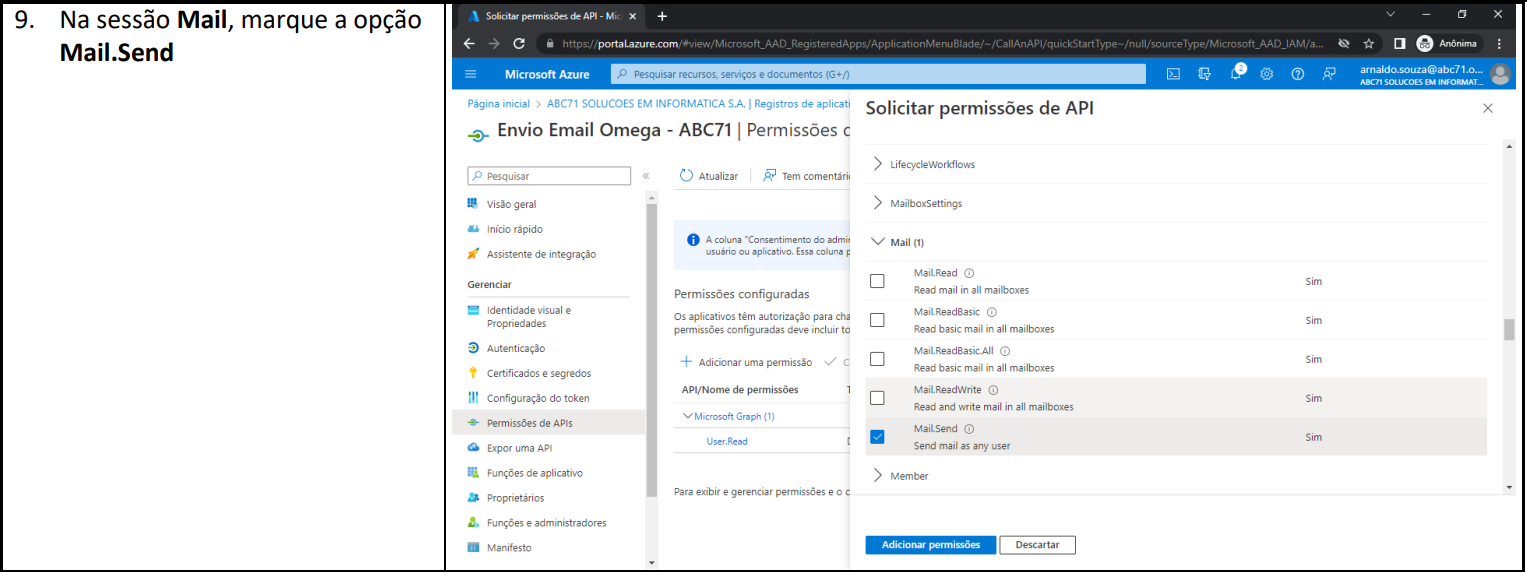The height and width of the screenshot is (572, 1527).
Task: Open the feedback icon in top bar
Action: (x=1329, y=74)
